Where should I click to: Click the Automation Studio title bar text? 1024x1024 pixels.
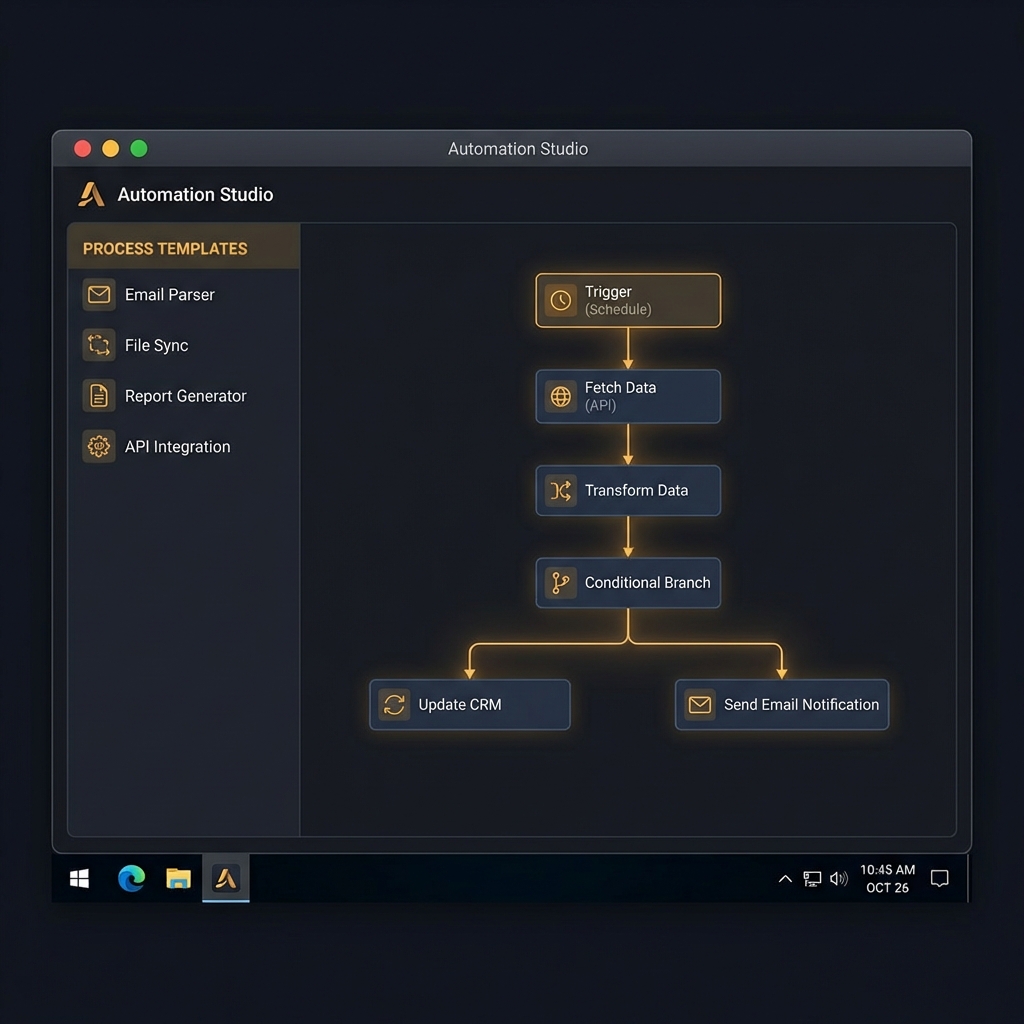pos(517,148)
